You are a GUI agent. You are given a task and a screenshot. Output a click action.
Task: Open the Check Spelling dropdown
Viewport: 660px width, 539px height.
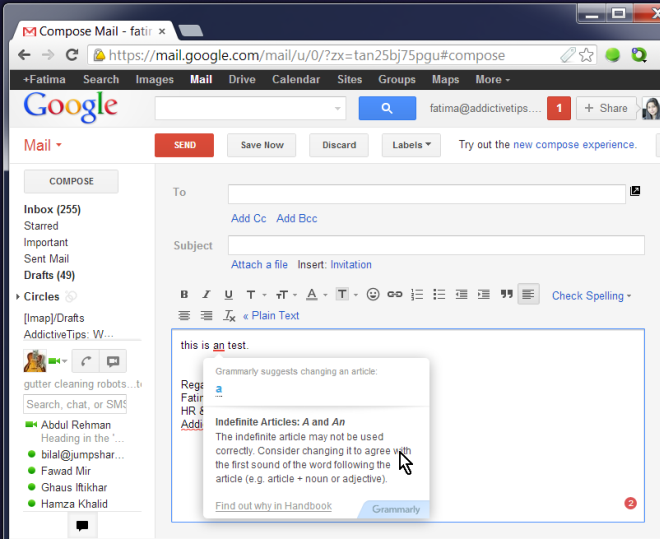[591, 296]
